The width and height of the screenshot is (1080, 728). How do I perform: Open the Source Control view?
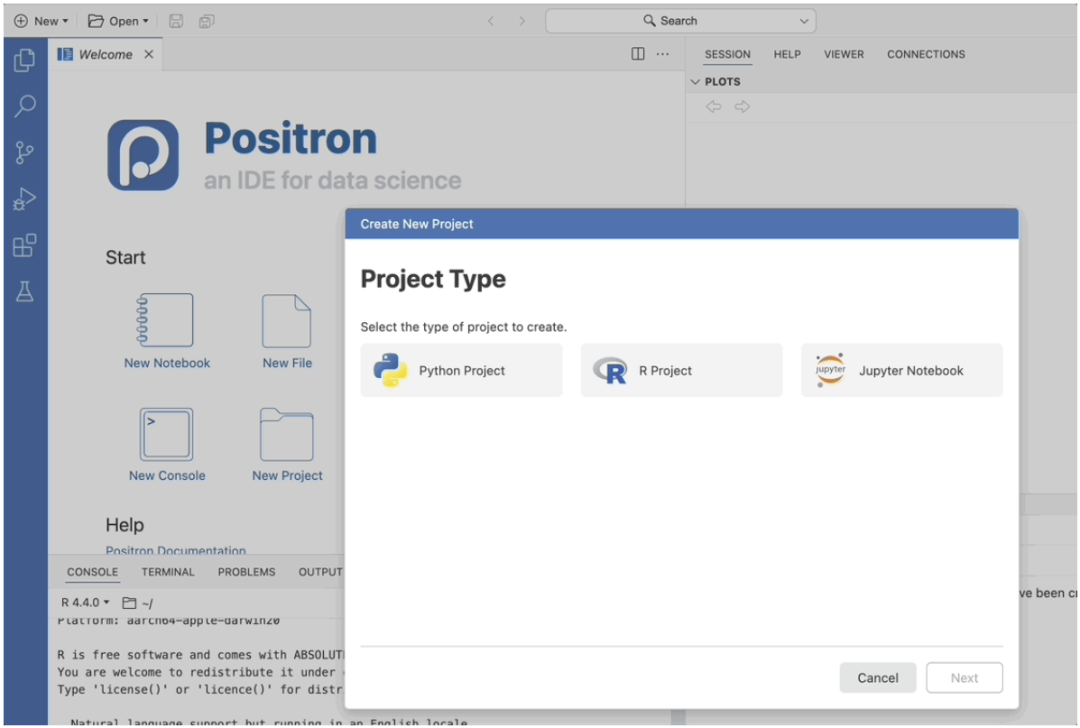[x=25, y=152]
